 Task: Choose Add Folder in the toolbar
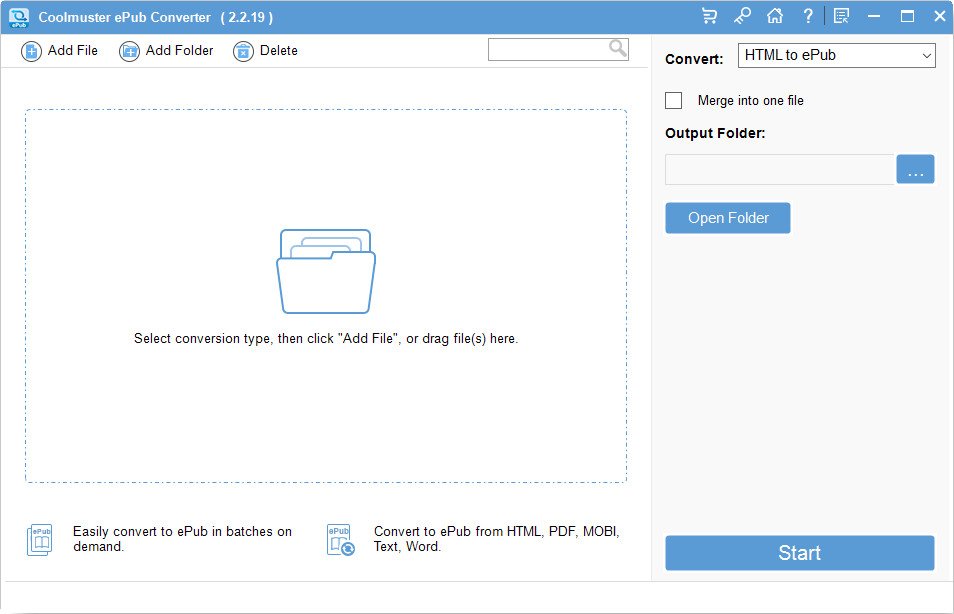166,51
